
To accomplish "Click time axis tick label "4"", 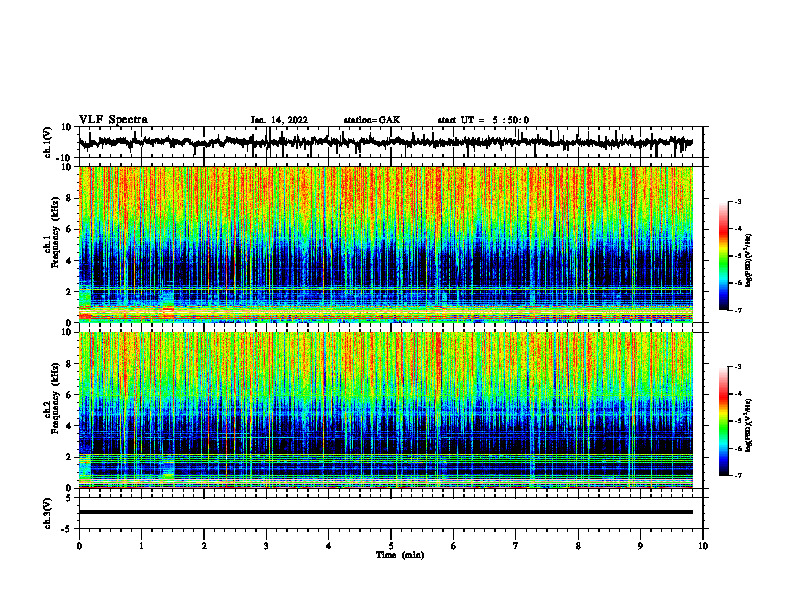I will (329, 546).
